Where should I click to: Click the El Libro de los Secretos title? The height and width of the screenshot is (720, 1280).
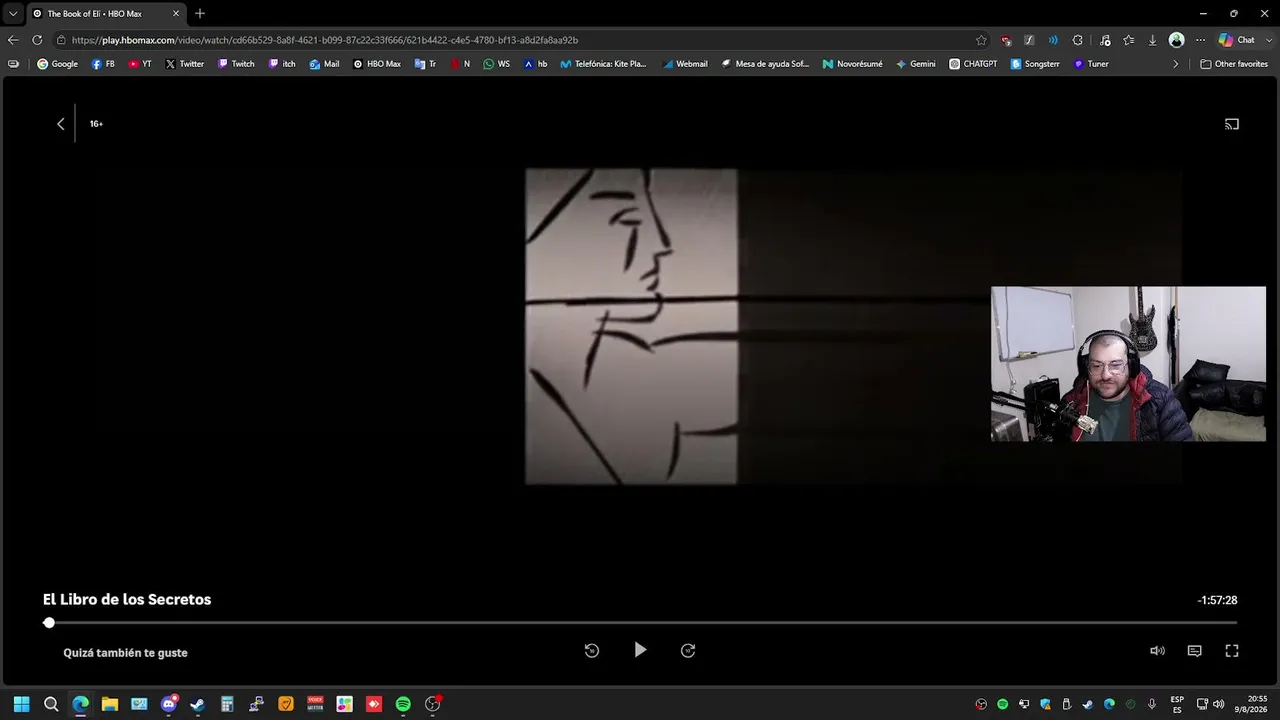click(127, 600)
